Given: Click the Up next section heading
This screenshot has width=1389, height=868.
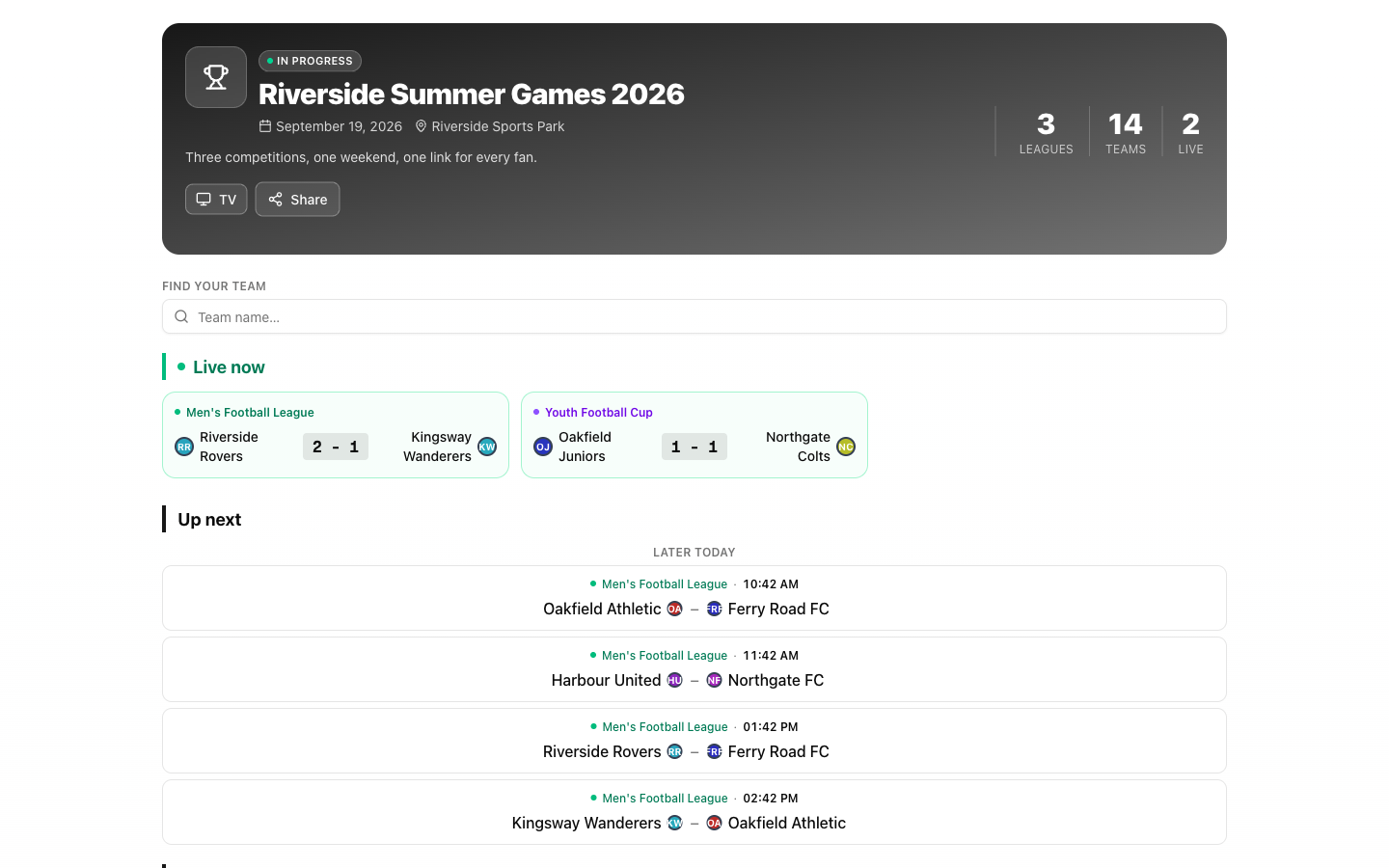Looking at the screenshot, I should click(209, 520).
